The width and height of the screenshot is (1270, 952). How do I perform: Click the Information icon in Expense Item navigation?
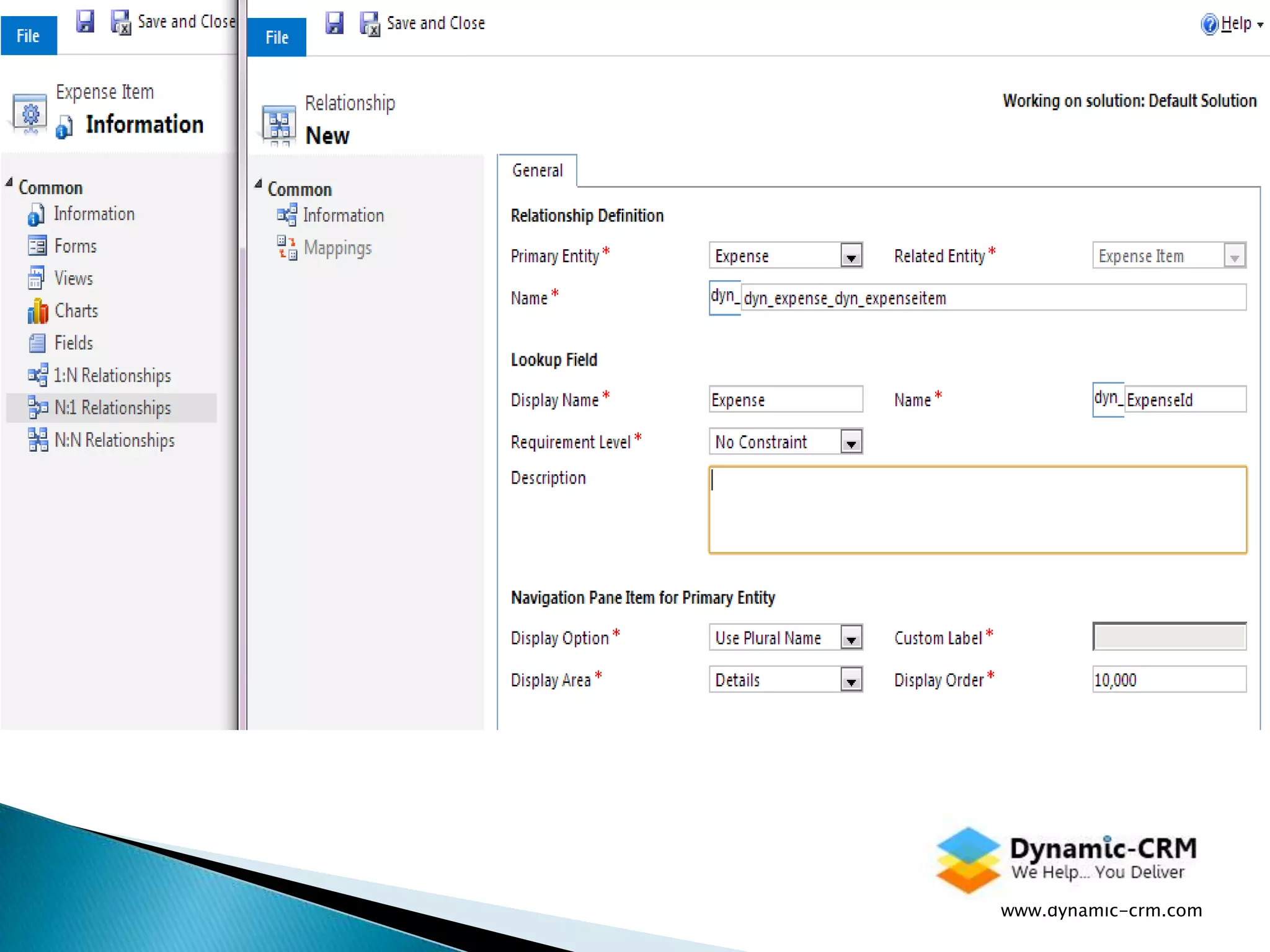(x=36, y=214)
